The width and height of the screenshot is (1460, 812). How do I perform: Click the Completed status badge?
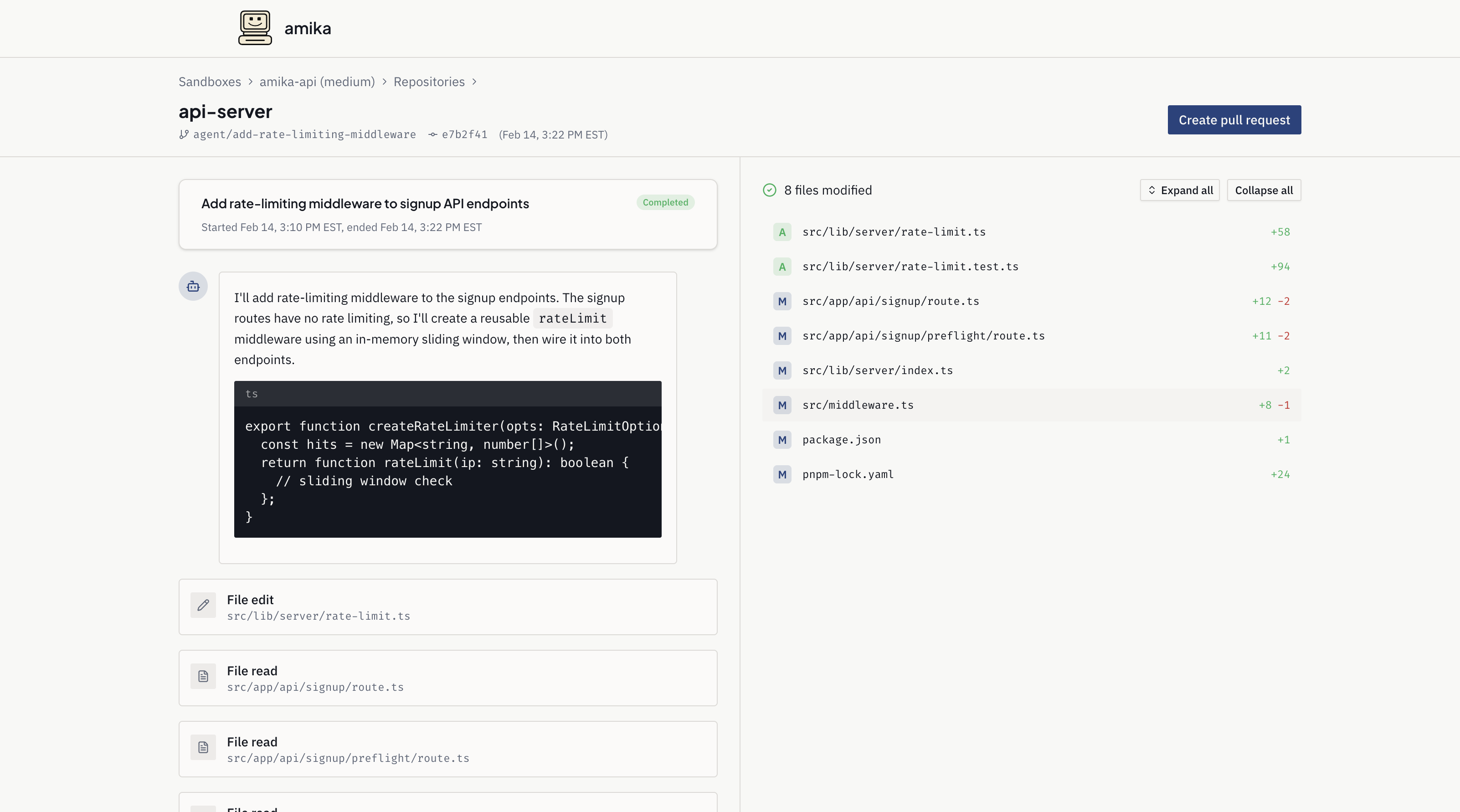(665, 202)
